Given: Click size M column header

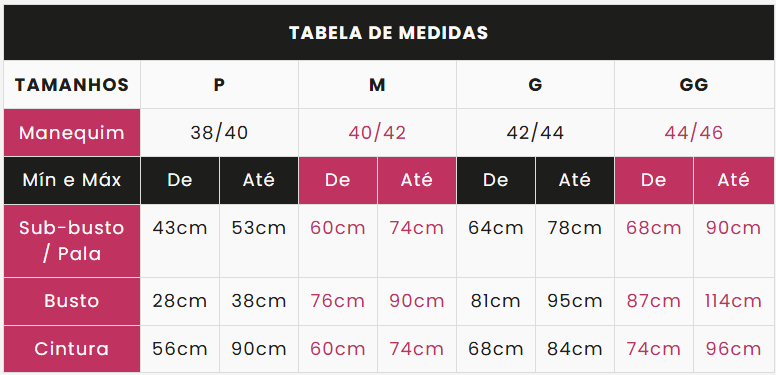Looking at the screenshot, I should [x=377, y=85].
